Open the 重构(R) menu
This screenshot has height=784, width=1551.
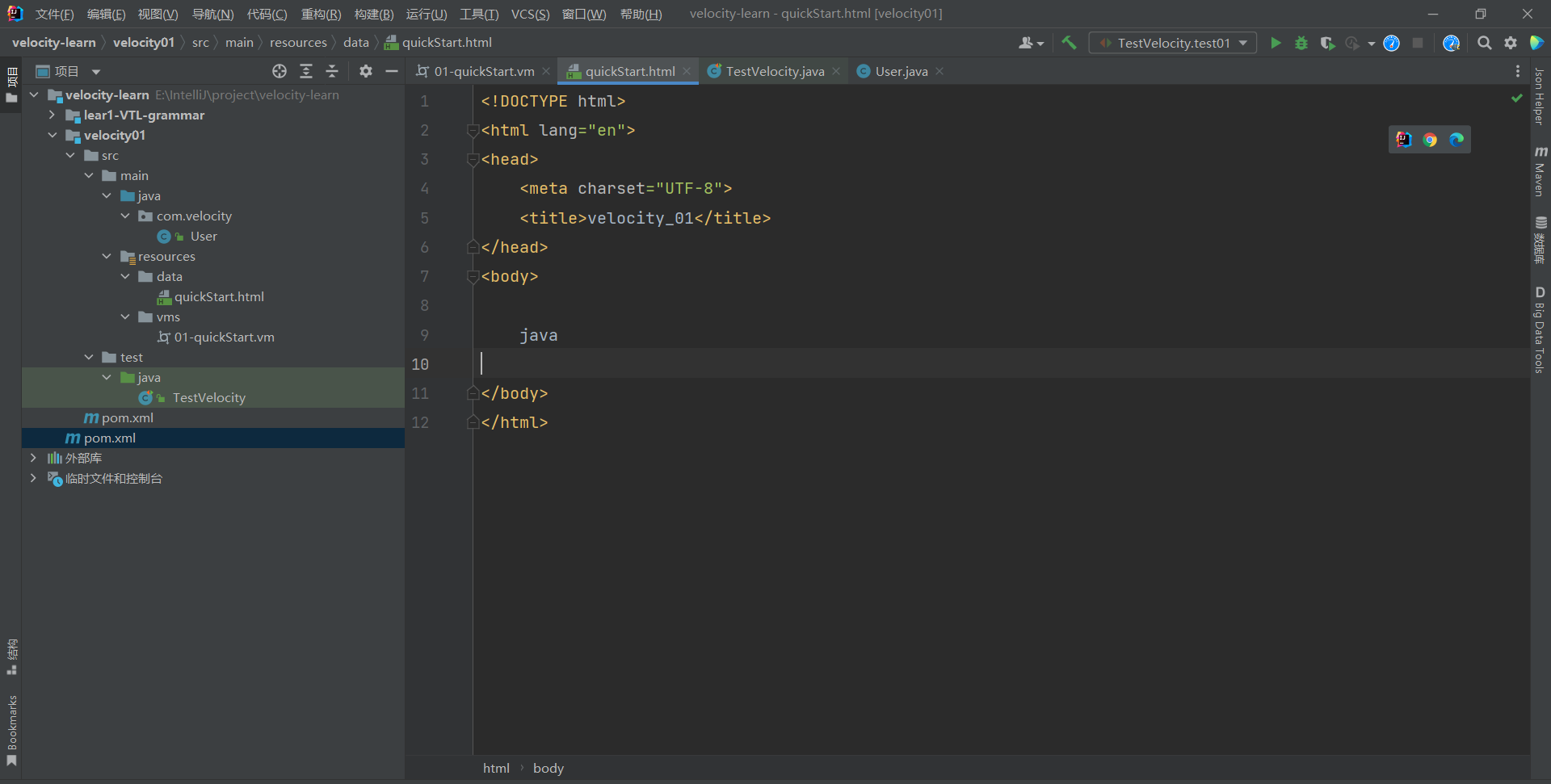pos(321,14)
